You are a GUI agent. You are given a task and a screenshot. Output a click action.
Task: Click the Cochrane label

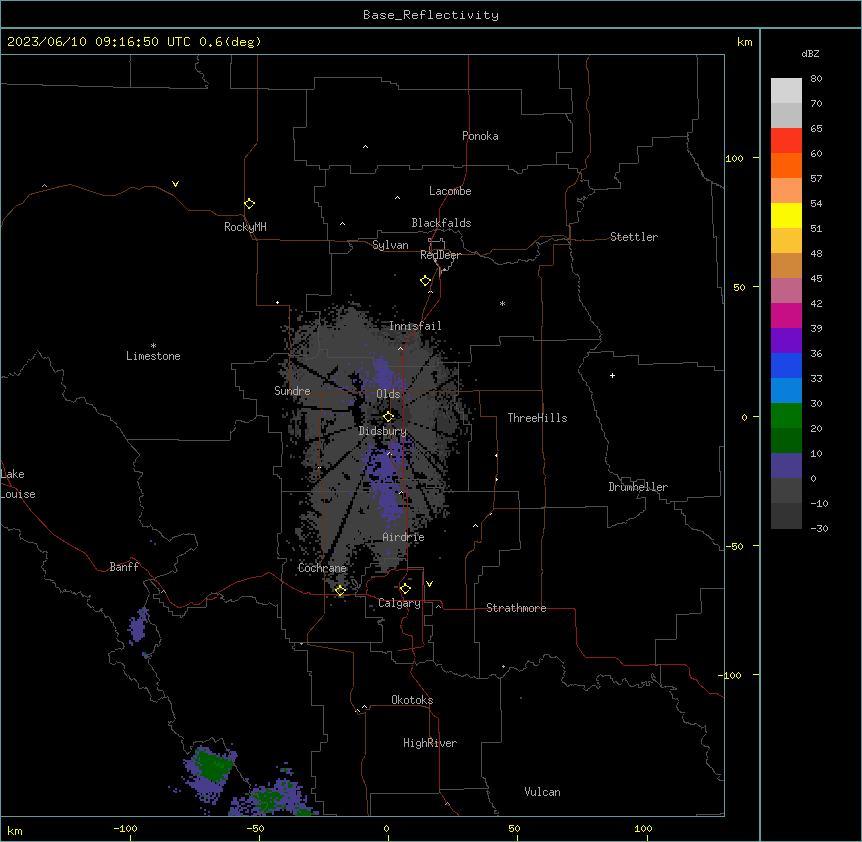(322, 568)
